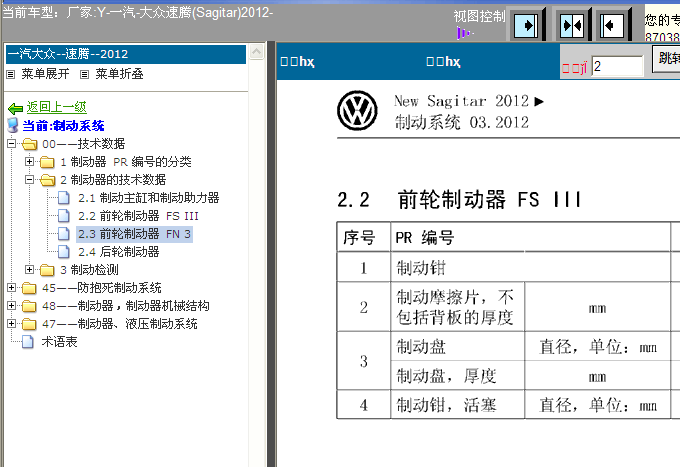680x467 pixels.
Task: Select 45——防抱死制动系统 tree label
Action: (x=102, y=287)
